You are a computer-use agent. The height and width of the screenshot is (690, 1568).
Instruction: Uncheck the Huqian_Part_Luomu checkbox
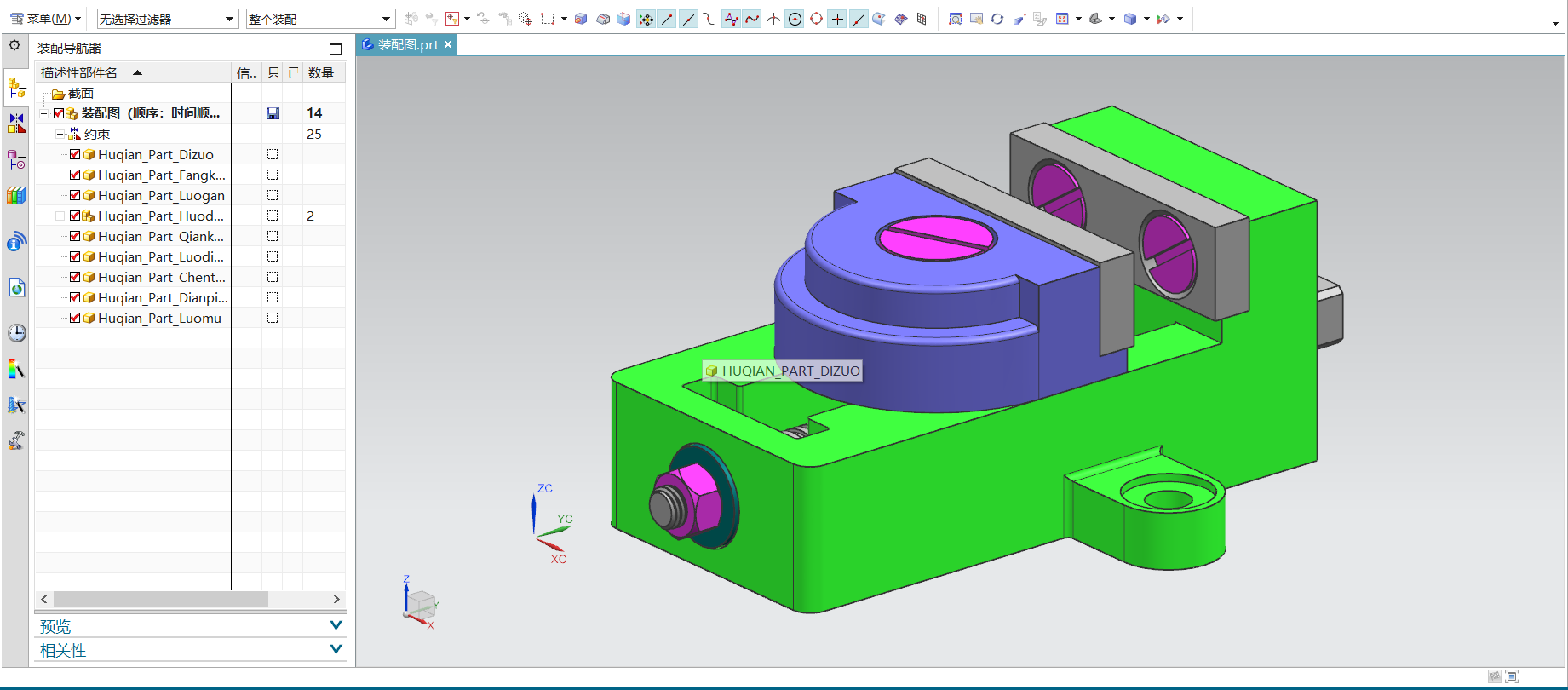click(75, 318)
